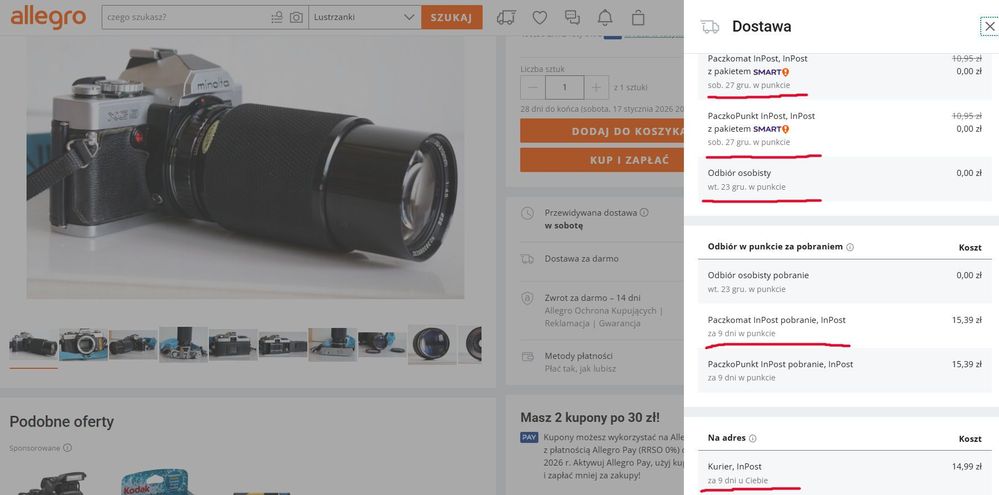Decrease quantity with minus button

pyautogui.click(x=533, y=87)
